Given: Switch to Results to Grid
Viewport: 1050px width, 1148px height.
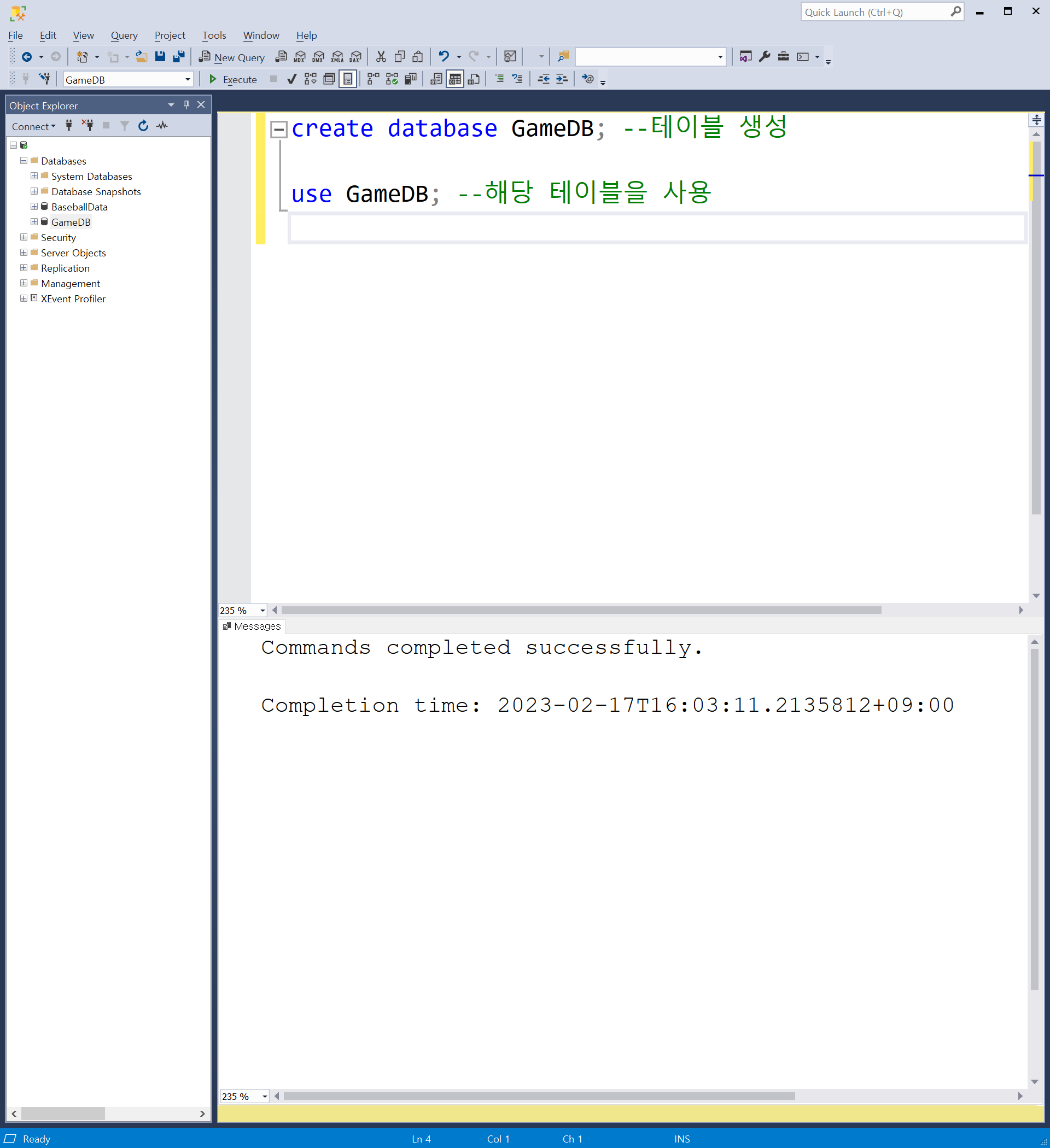Looking at the screenshot, I should [x=454, y=79].
